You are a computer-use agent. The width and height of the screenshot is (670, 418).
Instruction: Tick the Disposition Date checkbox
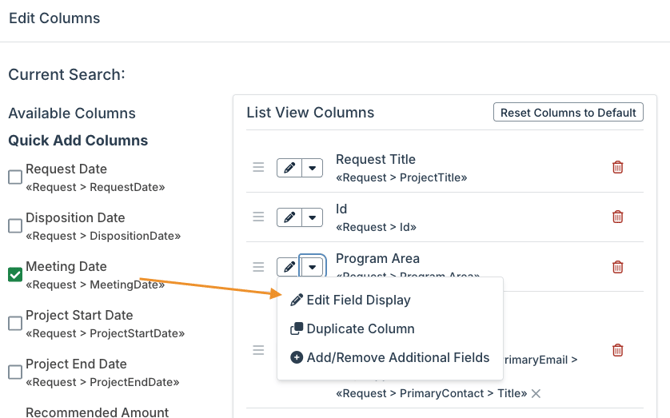[15, 226]
